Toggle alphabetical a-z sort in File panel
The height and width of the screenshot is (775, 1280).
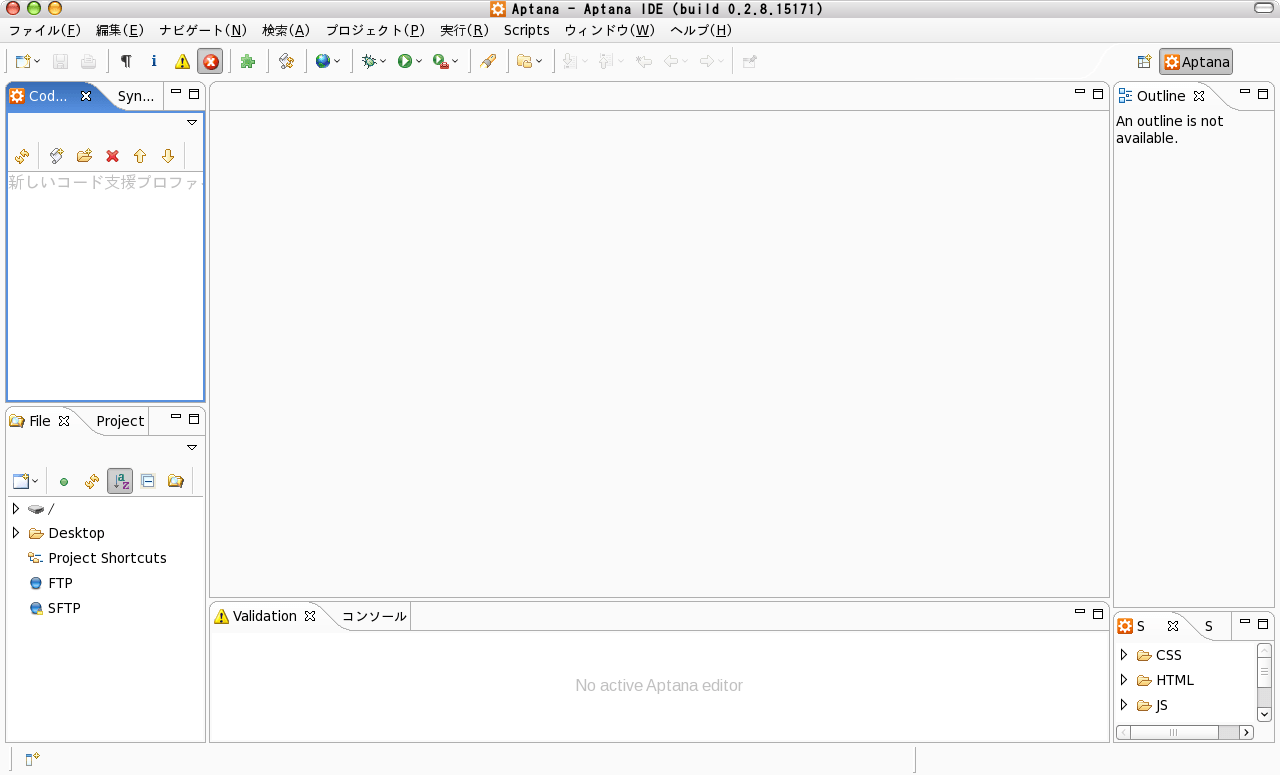pos(120,481)
